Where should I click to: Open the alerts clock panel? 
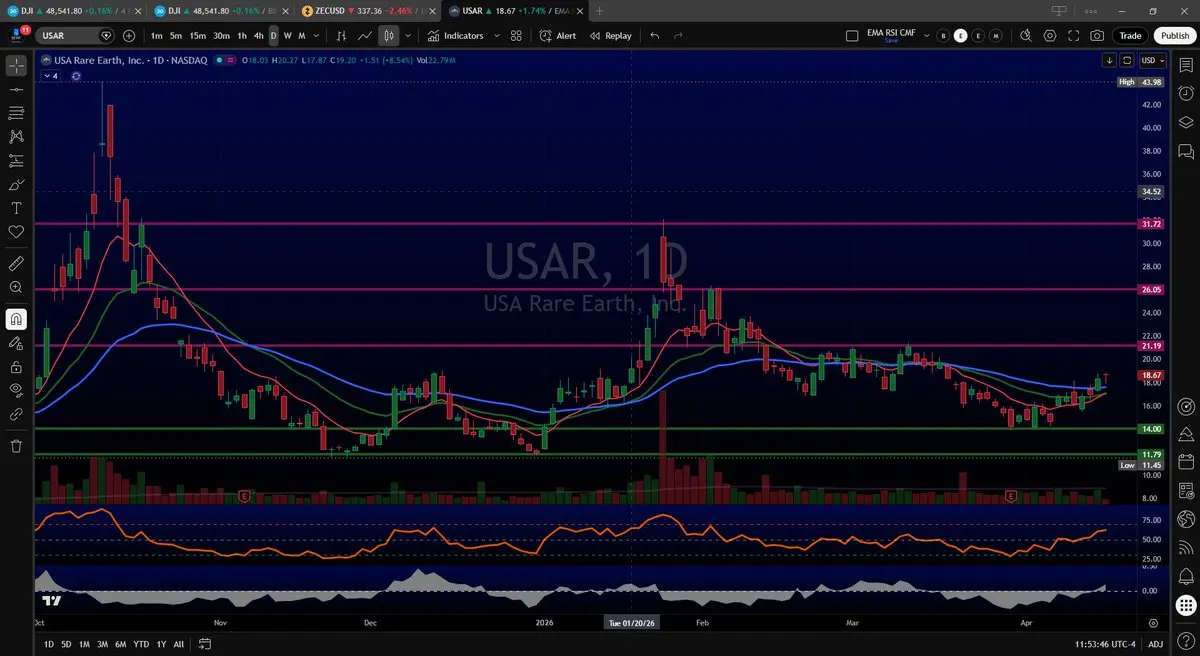(1186, 94)
